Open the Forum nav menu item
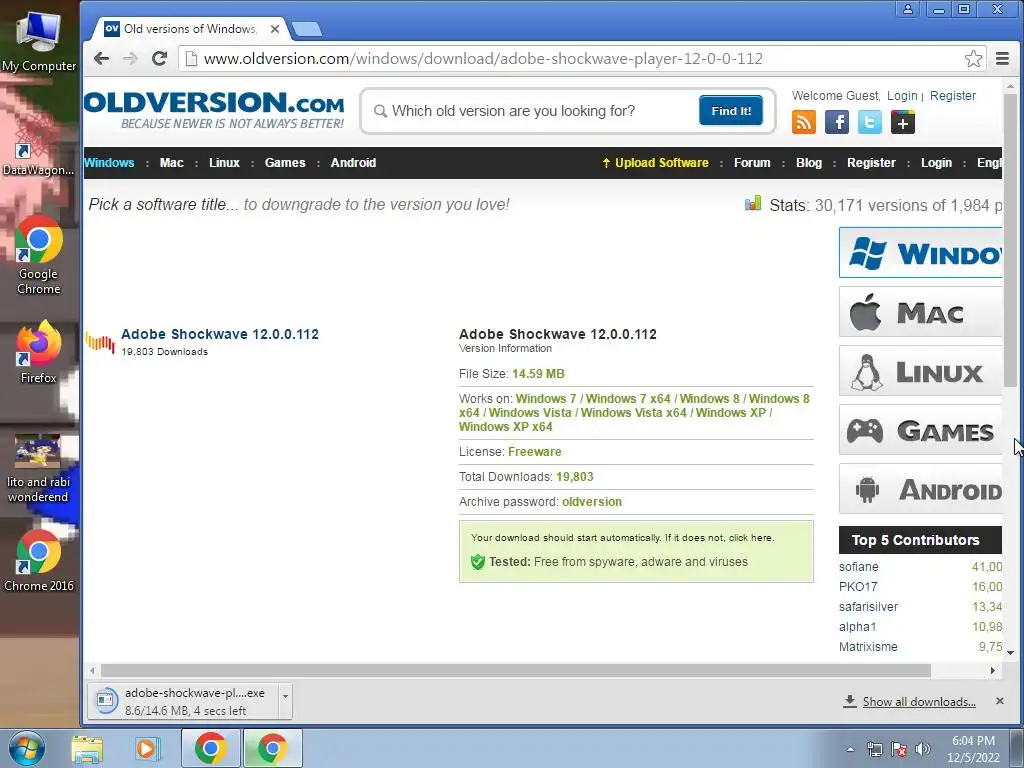Screen dimensions: 1024x768 tap(752, 163)
